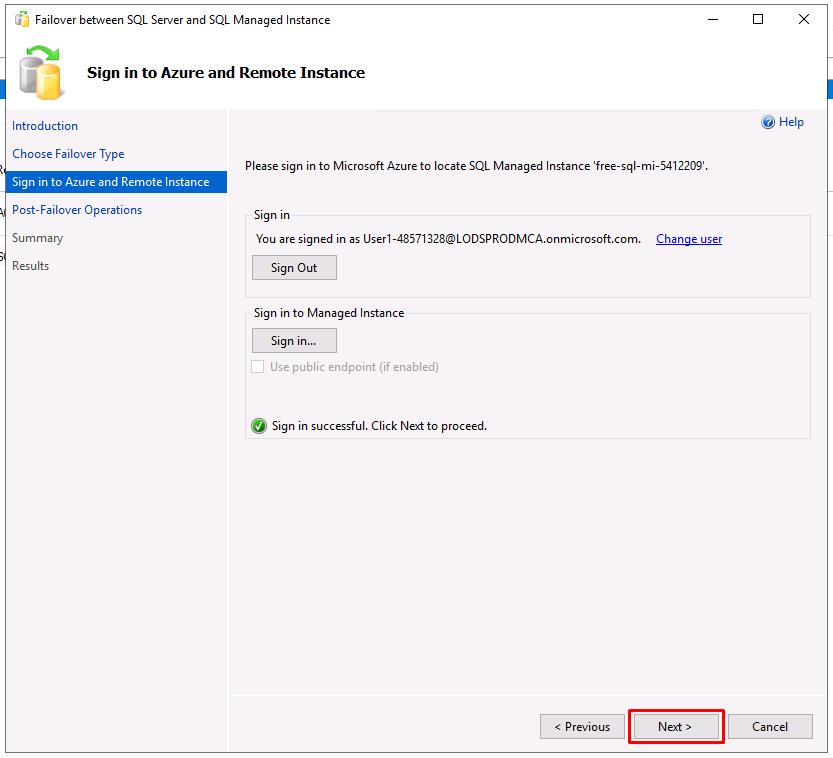The height and width of the screenshot is (758, 833).
Task: Minimize the failover wizard window
Action: pyautogui.click(x=713, y=20)
